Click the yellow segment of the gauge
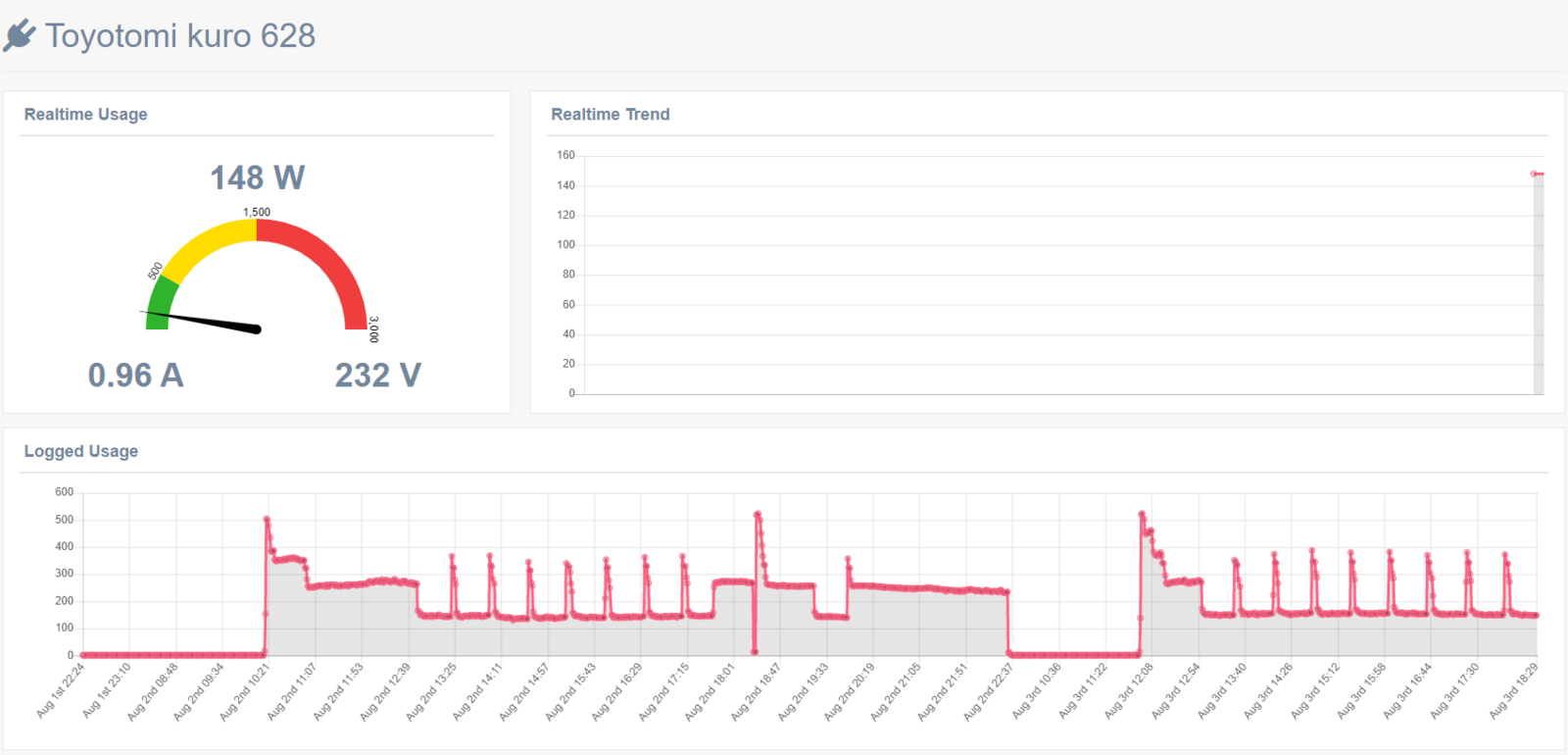The image size is (1568, 755). pos(209,242)
